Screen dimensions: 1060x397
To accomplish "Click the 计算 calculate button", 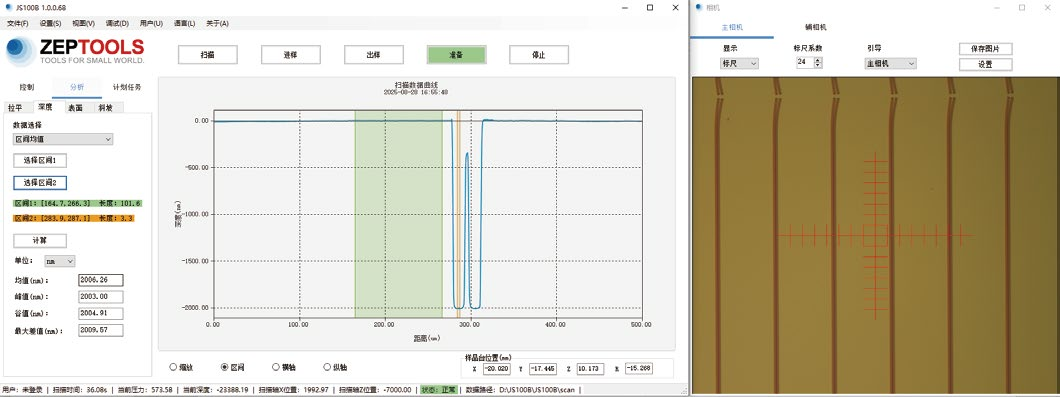I will pos(40,241).
